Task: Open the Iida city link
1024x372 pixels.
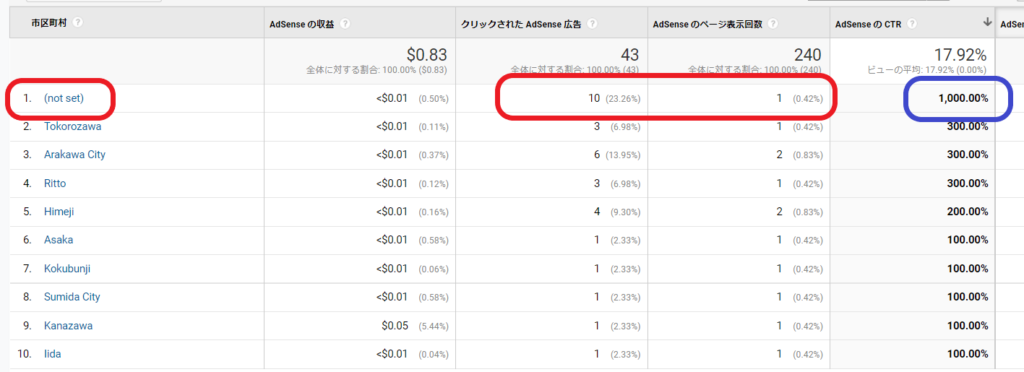Action: click(x=52, y=354)
